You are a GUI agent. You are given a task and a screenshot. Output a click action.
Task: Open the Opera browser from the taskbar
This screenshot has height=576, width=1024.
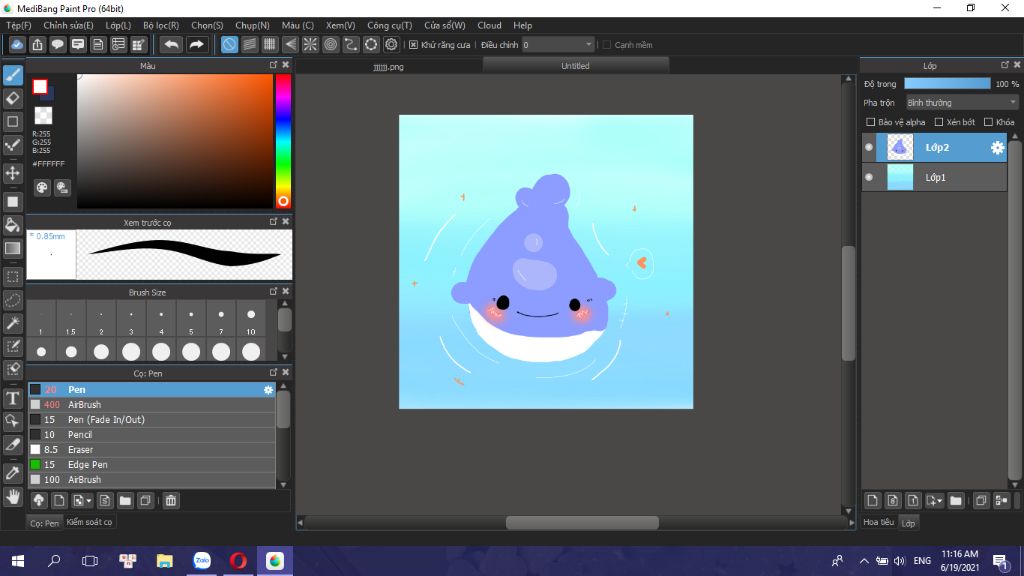click(238, 561)
